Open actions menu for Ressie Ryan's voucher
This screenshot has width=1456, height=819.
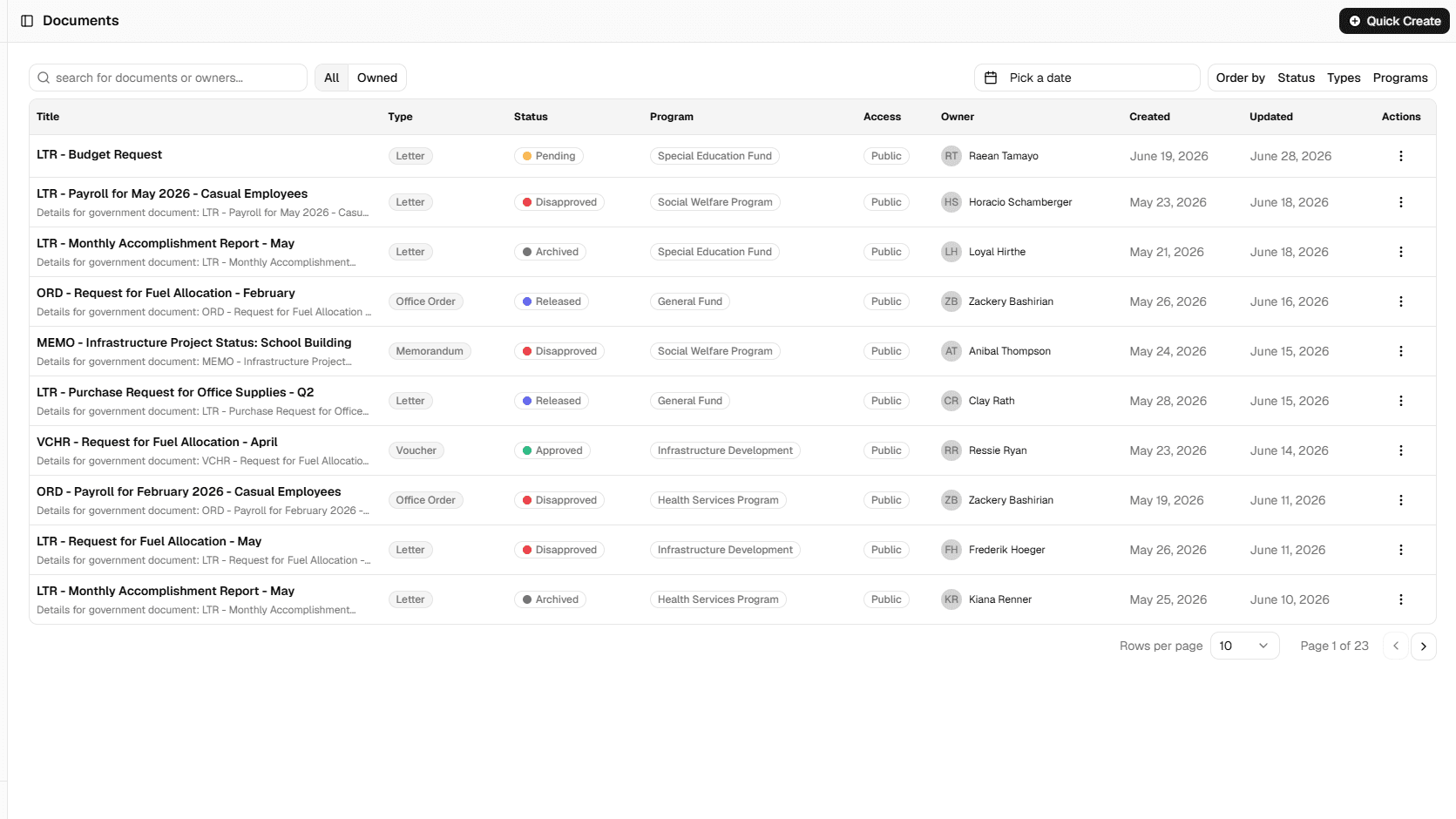(x=1400, y=450)
